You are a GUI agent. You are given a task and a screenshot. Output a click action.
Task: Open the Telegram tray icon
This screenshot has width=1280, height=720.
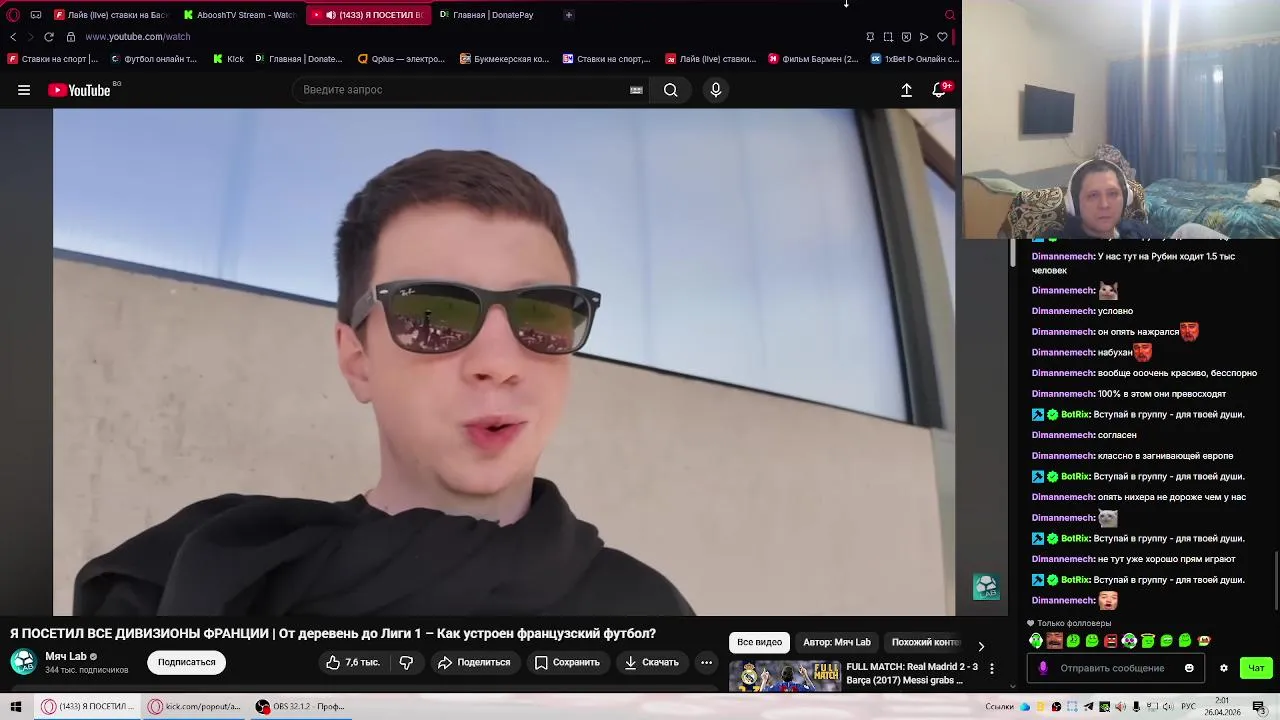point(1088,707)
